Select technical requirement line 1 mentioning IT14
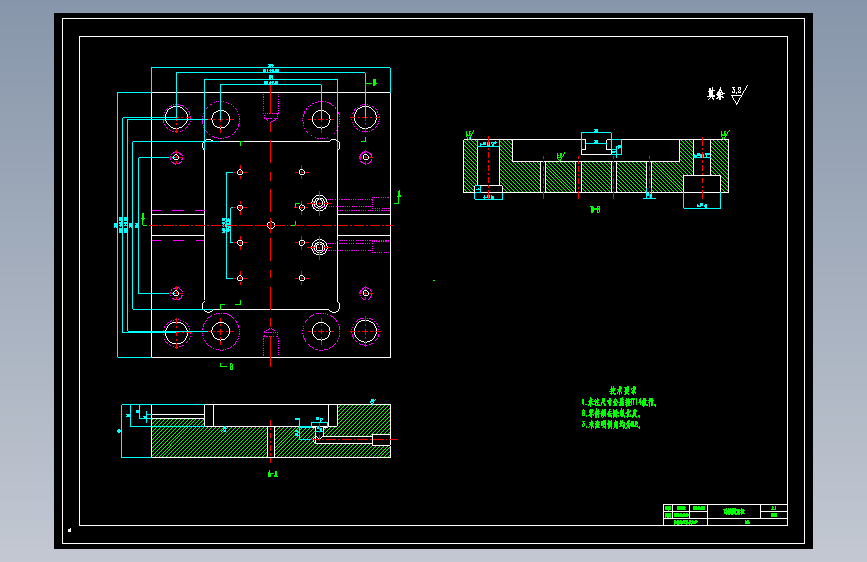 coord(619,402)
